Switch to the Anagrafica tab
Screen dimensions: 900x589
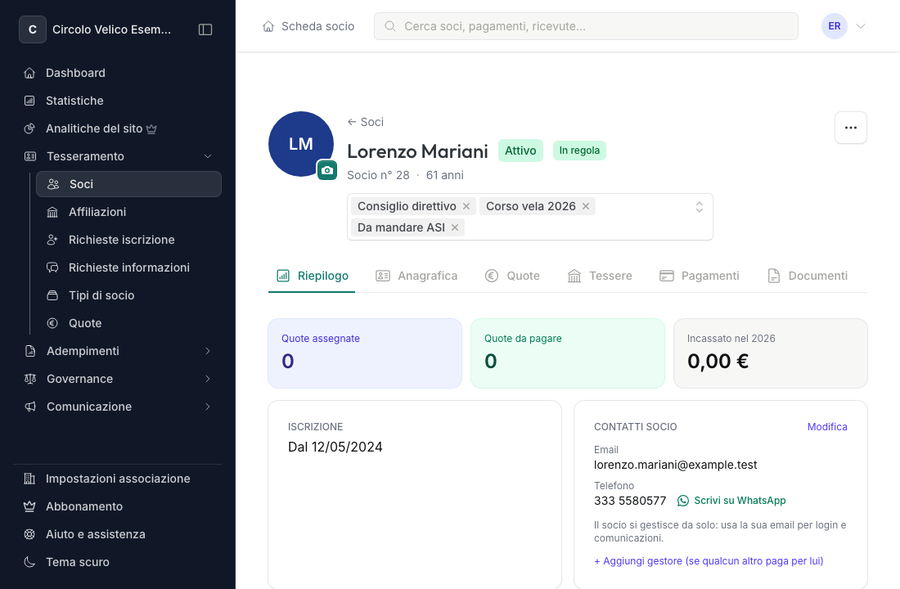point(416,276)
